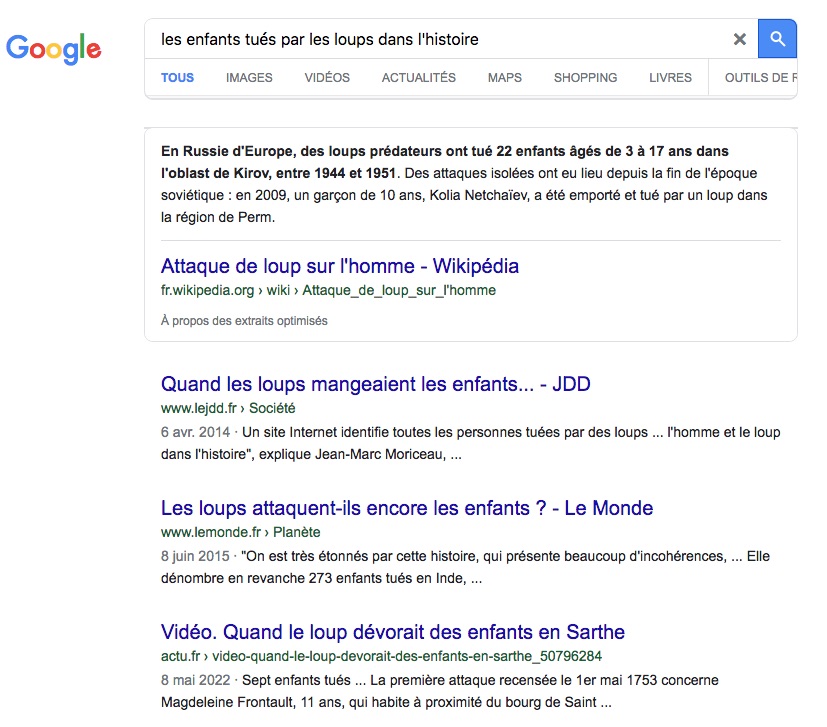
Task: Click the www.lemonde.fr › Planète URL
Action: tap(241, 532)
